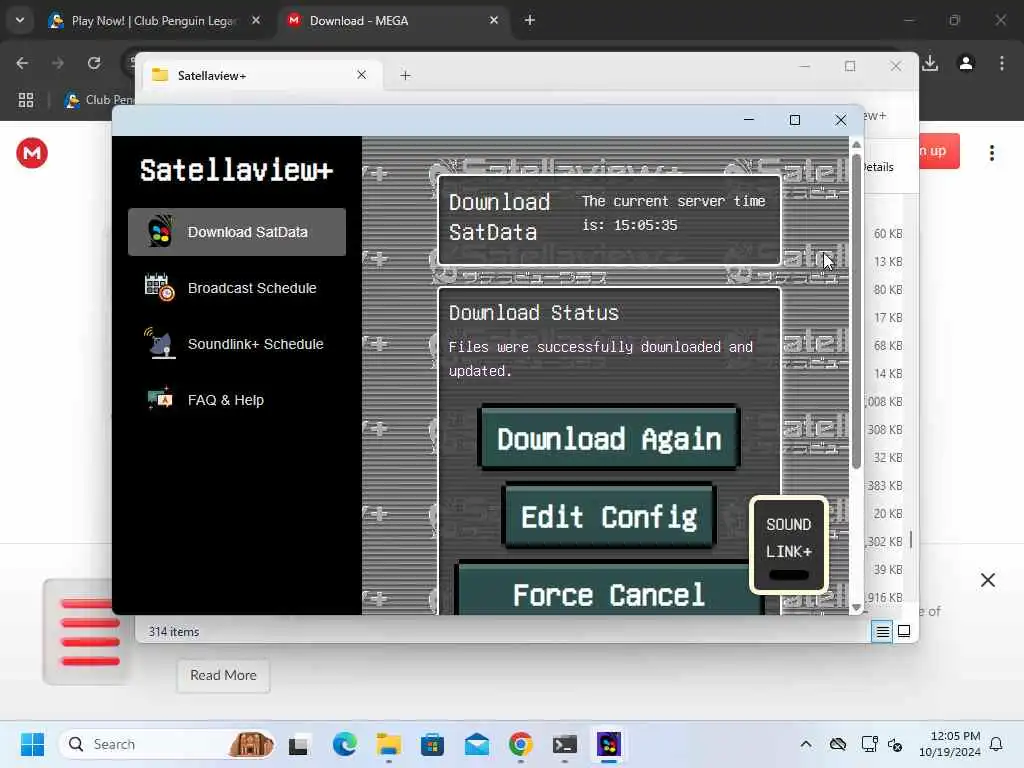Reload the page in Chrome
This screenshot has width=1024, height=768.
(x=94, y=63)
